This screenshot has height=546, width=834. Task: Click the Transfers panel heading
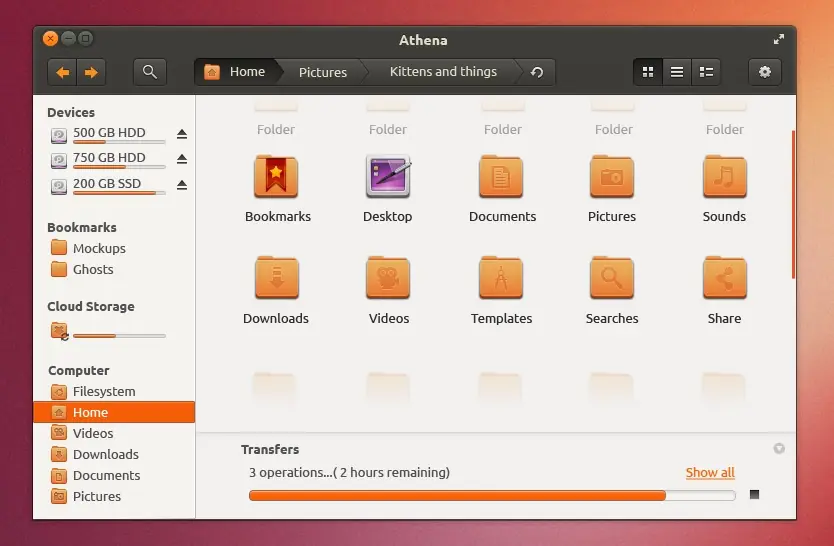pos(270,450)
